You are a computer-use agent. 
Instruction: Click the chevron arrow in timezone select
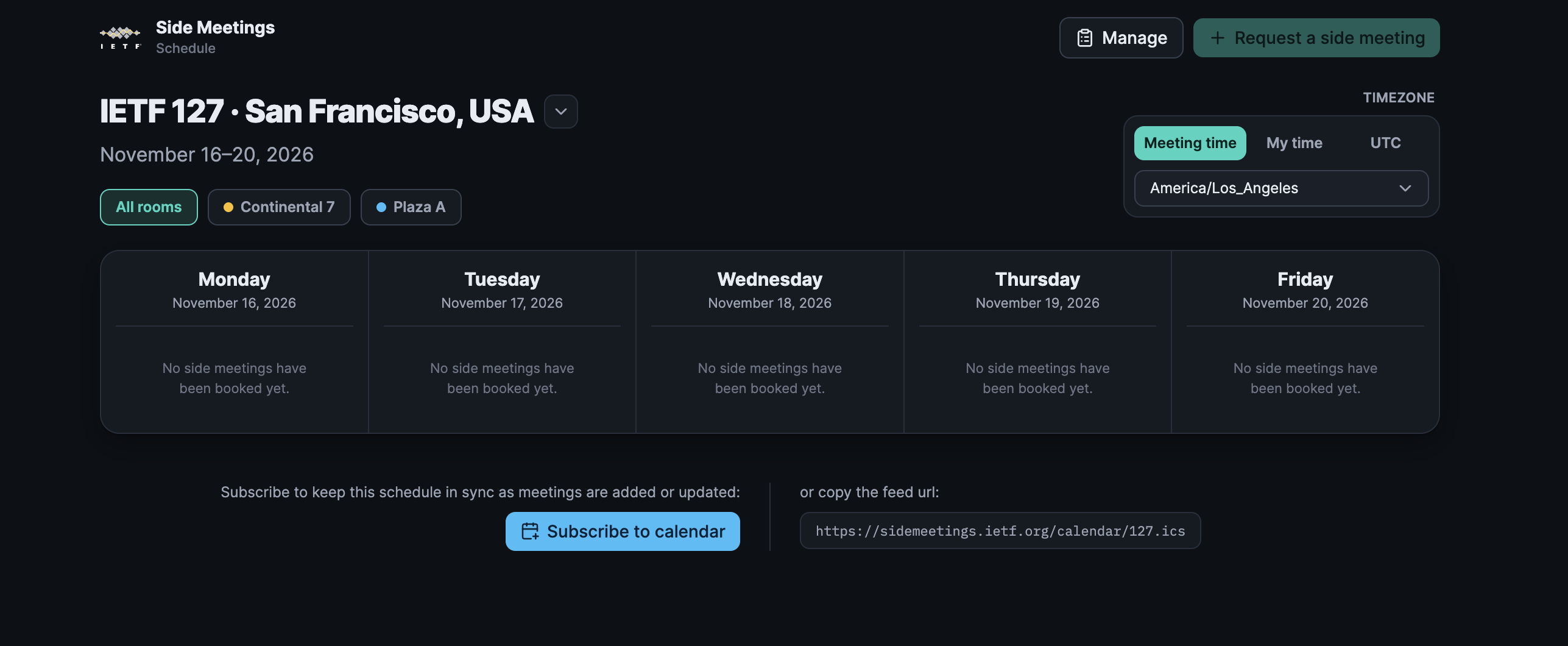coord(1405,188)
